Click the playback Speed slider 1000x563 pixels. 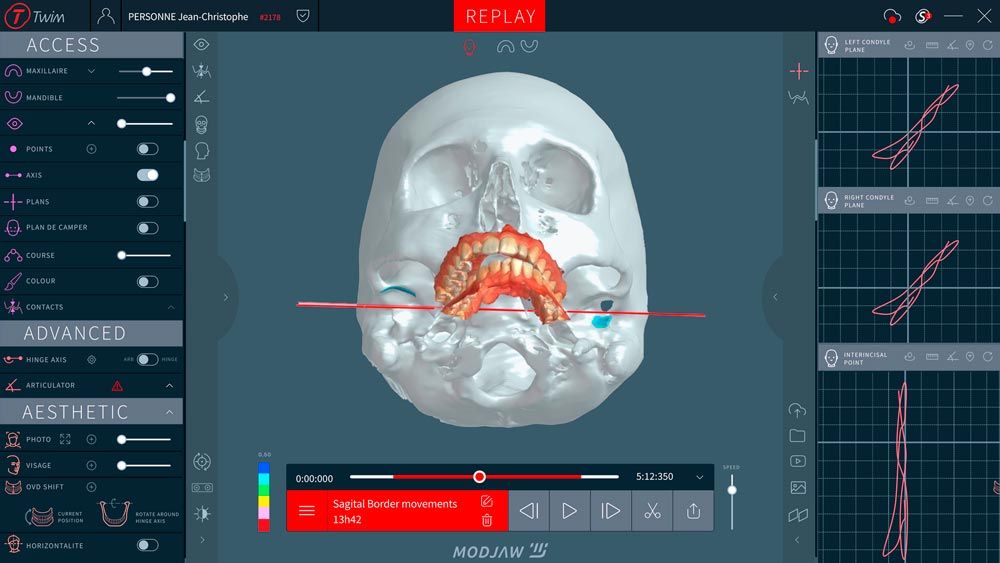tap(732, 489)
